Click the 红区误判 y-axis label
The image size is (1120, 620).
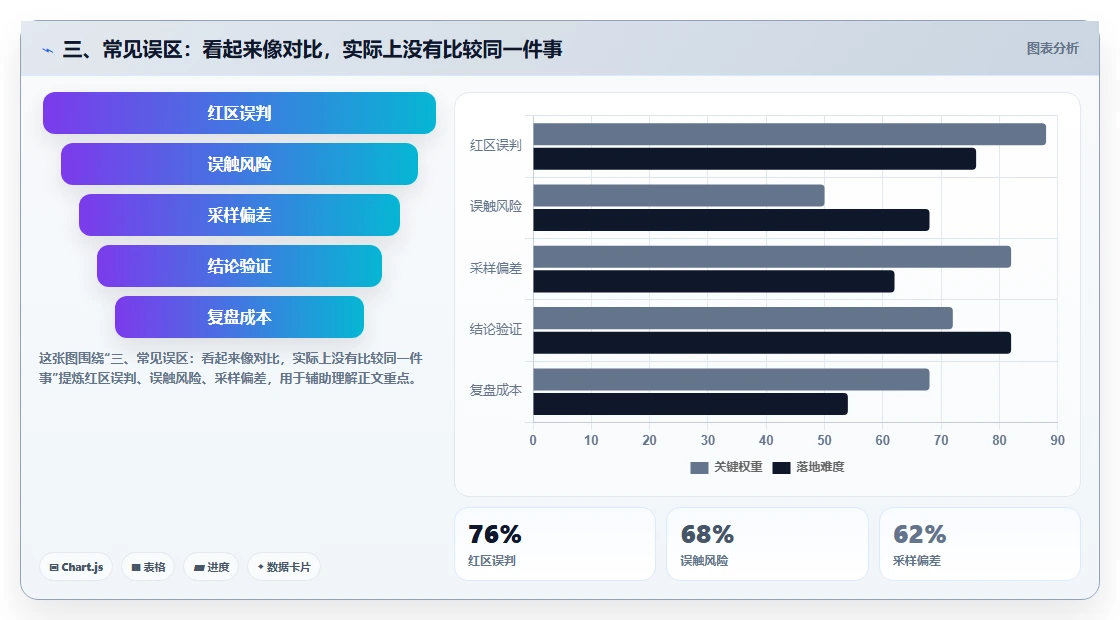click(496, 146)
